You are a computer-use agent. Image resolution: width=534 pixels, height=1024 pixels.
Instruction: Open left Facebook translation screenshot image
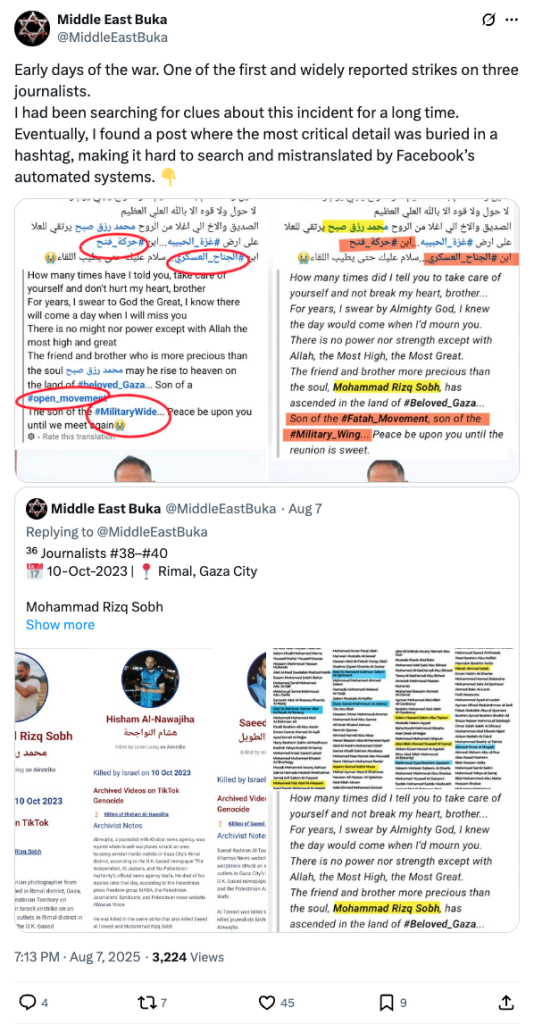(140, 340)
